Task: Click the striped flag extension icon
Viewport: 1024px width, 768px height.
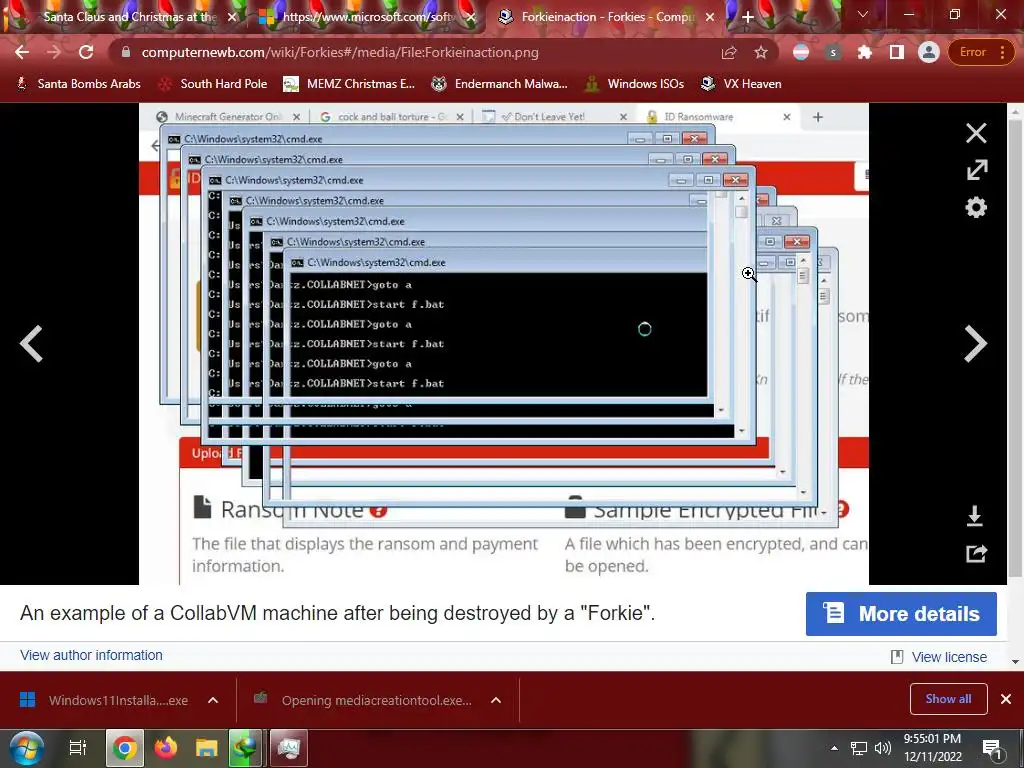Action: coord(801,52)
